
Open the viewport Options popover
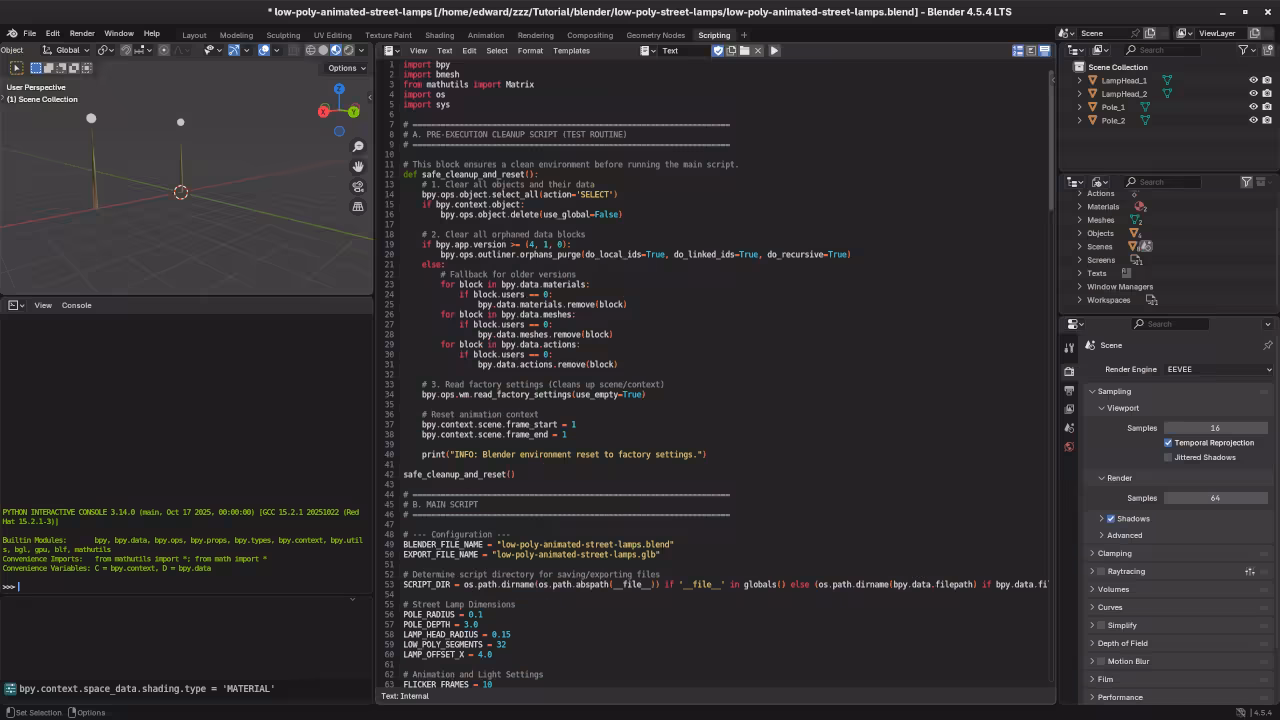click(x=347, y=68)
